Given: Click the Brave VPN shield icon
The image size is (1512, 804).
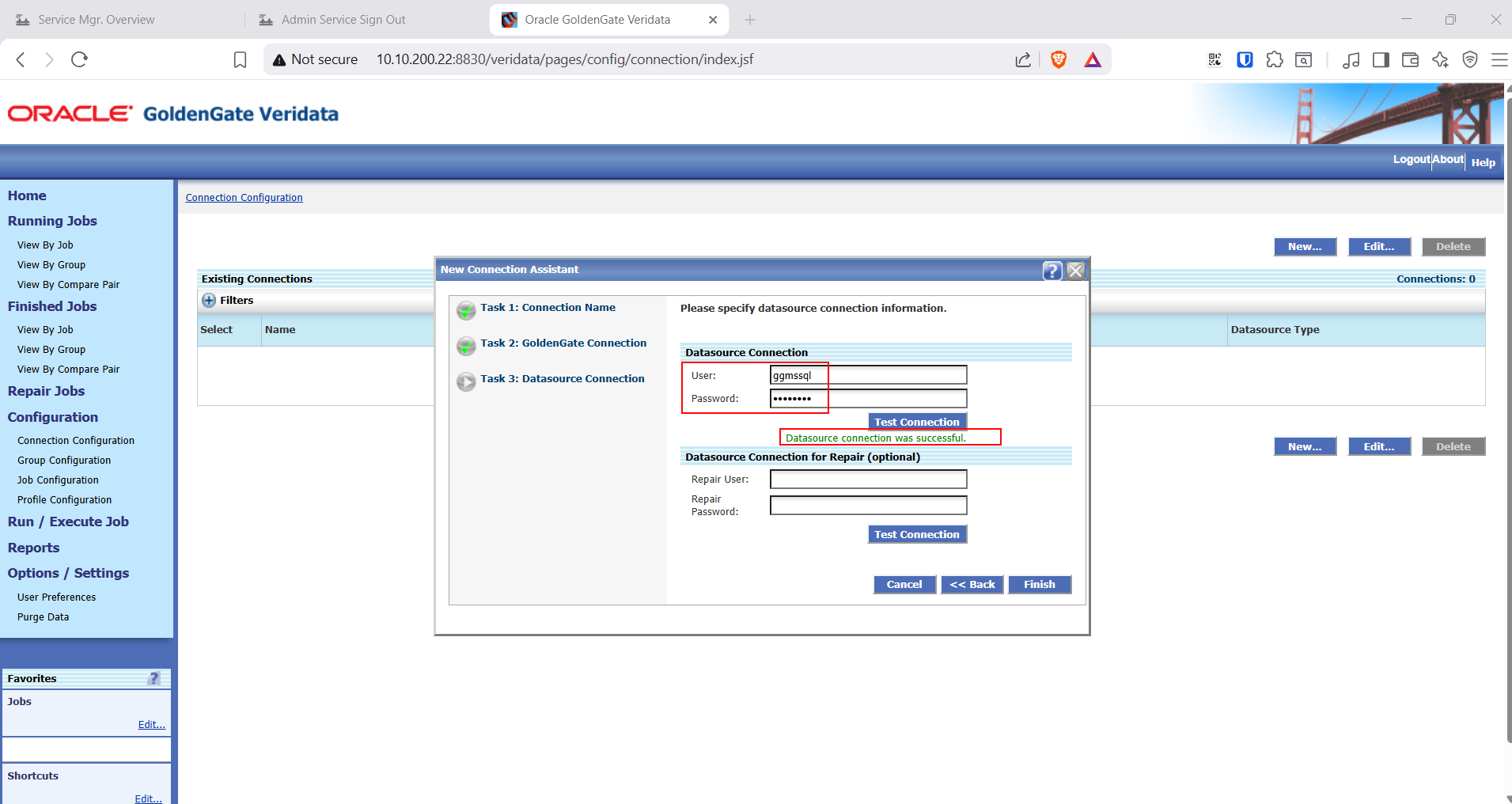Looking at the screenshot, I should 1470,59.
